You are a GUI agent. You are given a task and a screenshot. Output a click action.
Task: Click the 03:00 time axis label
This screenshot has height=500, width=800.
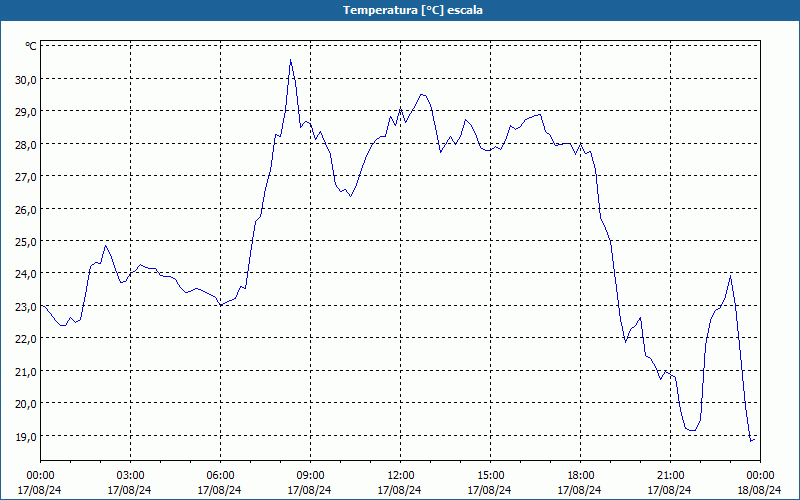(130, 475)
